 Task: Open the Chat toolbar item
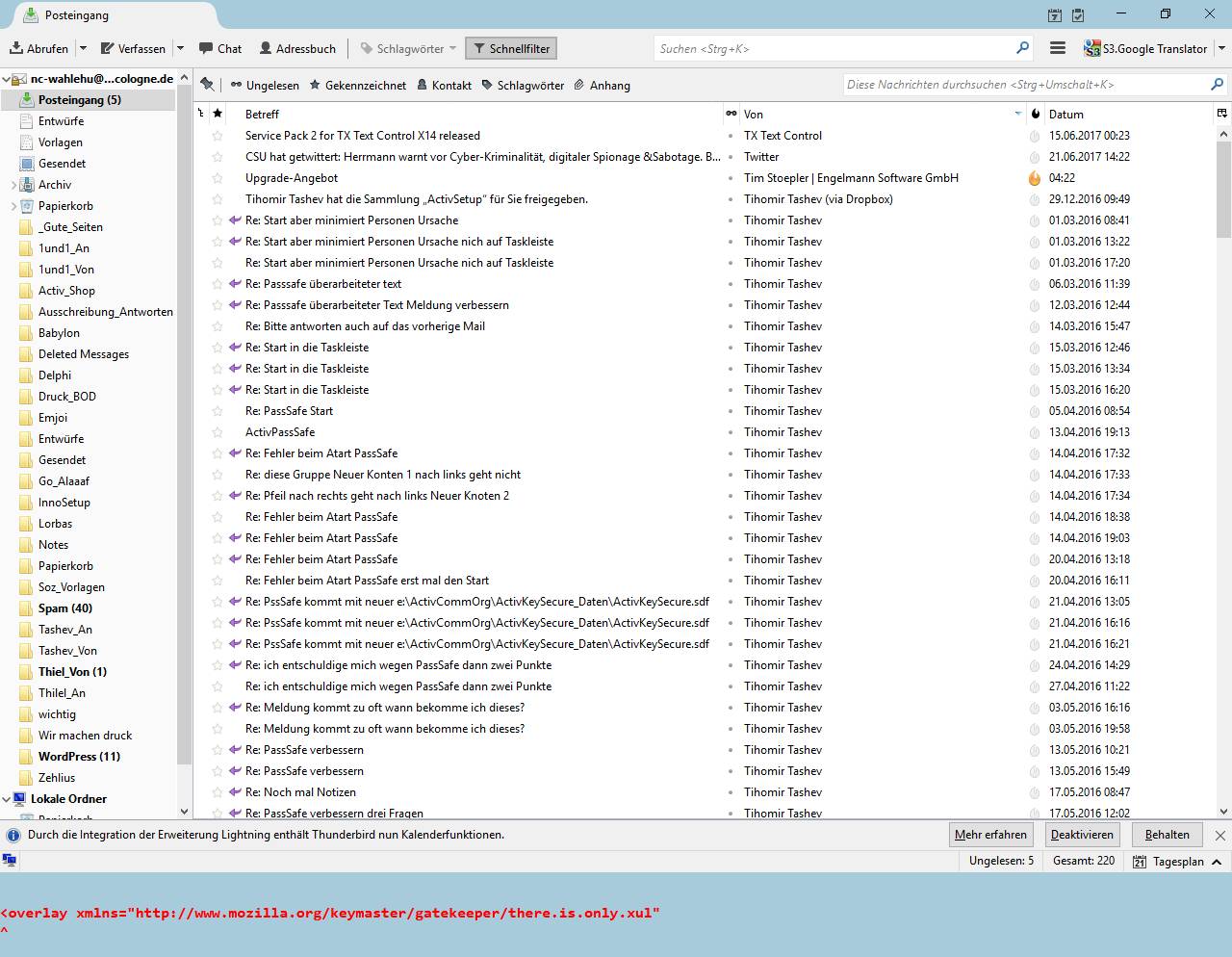pyautogui.click(x=220, y=48)
